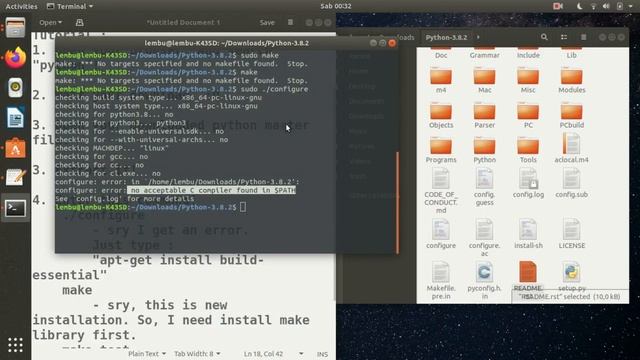Click the volume icon in the top bar
This screenshot has height=360, width=640.
[606, 6]
